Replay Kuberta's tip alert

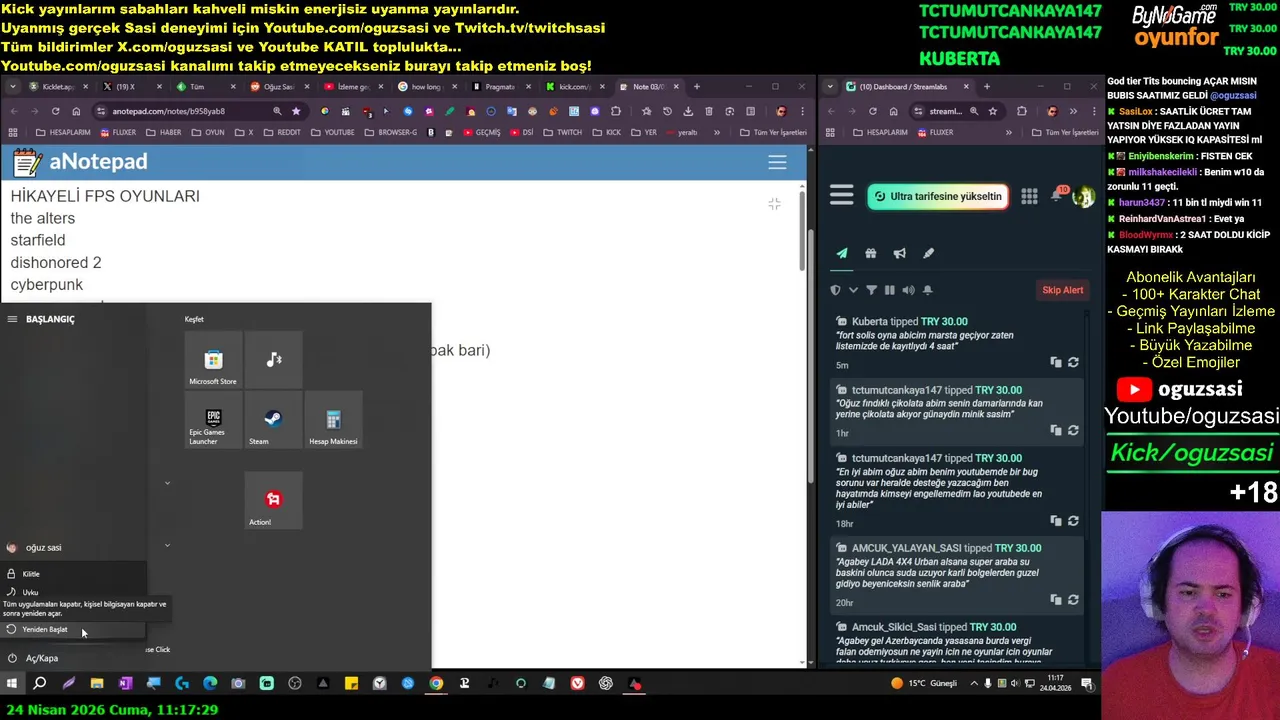pyautogui.click(x=1073, y=362)
